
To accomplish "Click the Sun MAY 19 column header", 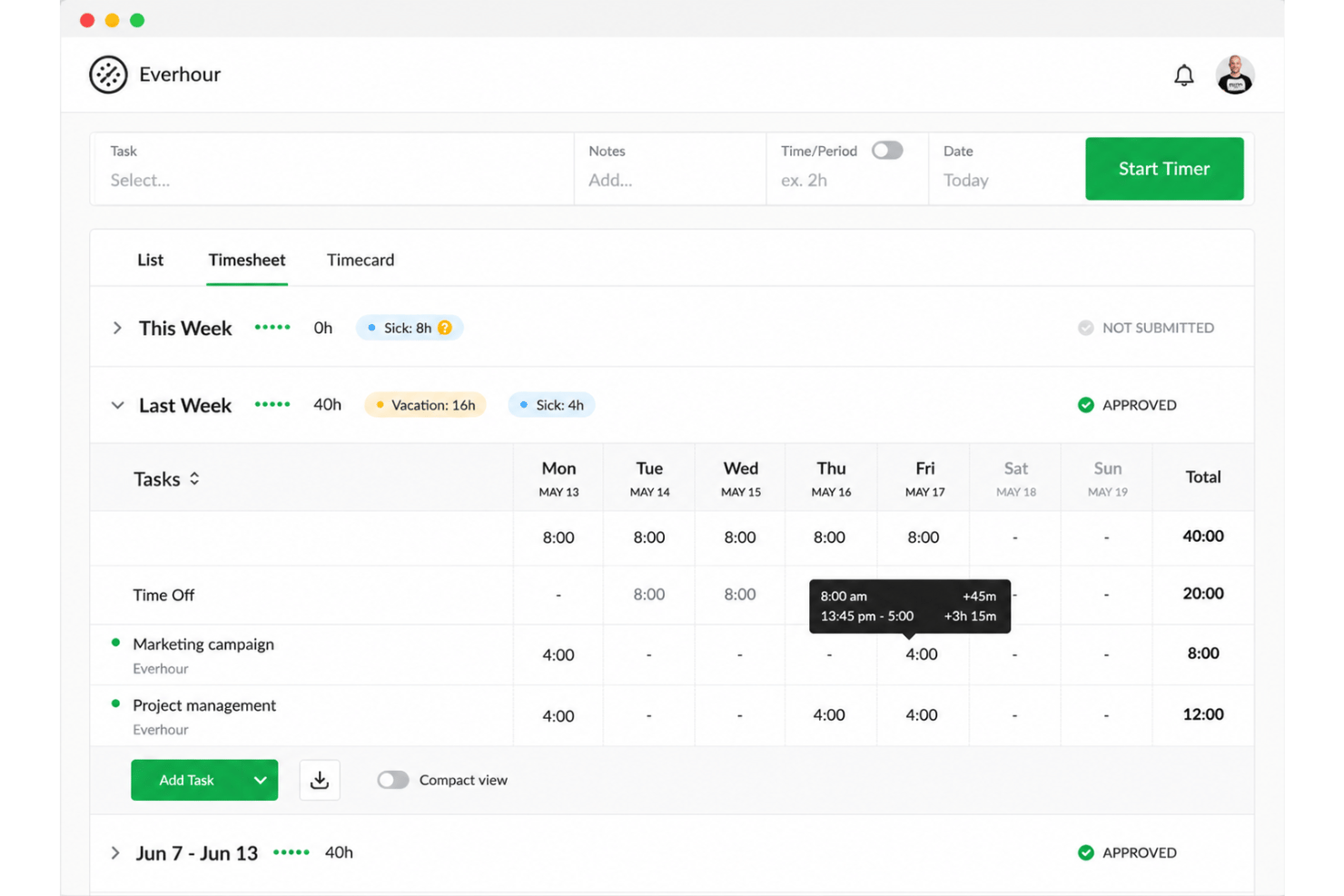I will [1107, 478].
